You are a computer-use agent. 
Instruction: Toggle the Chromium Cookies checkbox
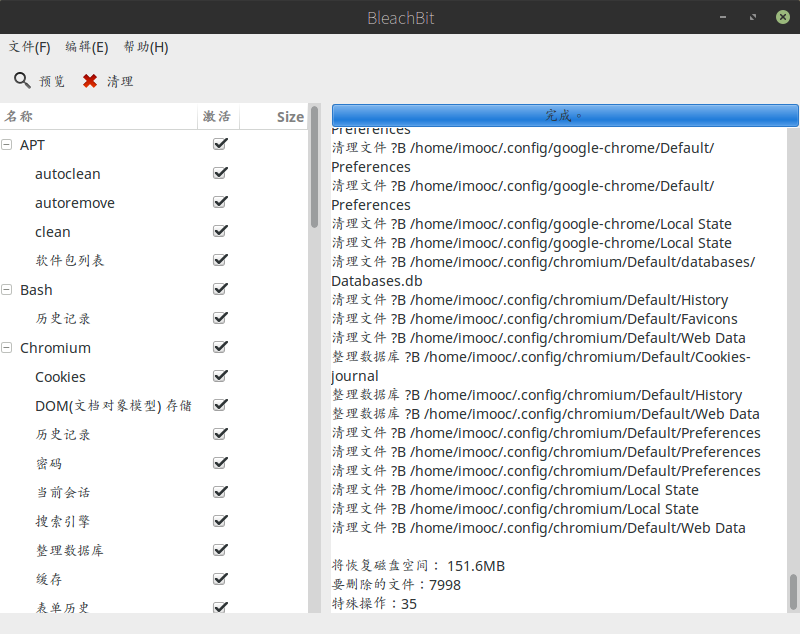[220, 376]
